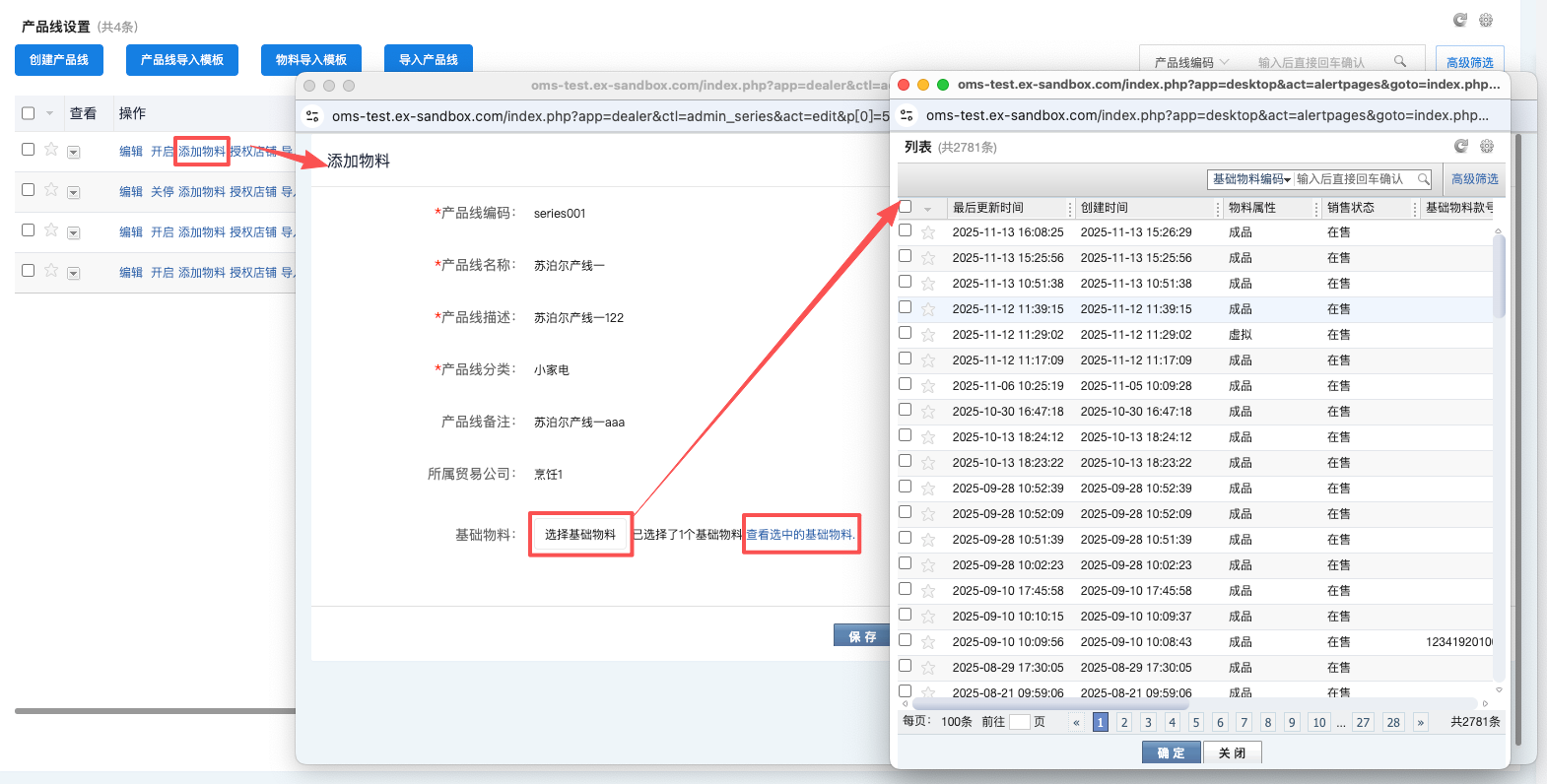Sort by 创建时间 column header

(1104, 208)
